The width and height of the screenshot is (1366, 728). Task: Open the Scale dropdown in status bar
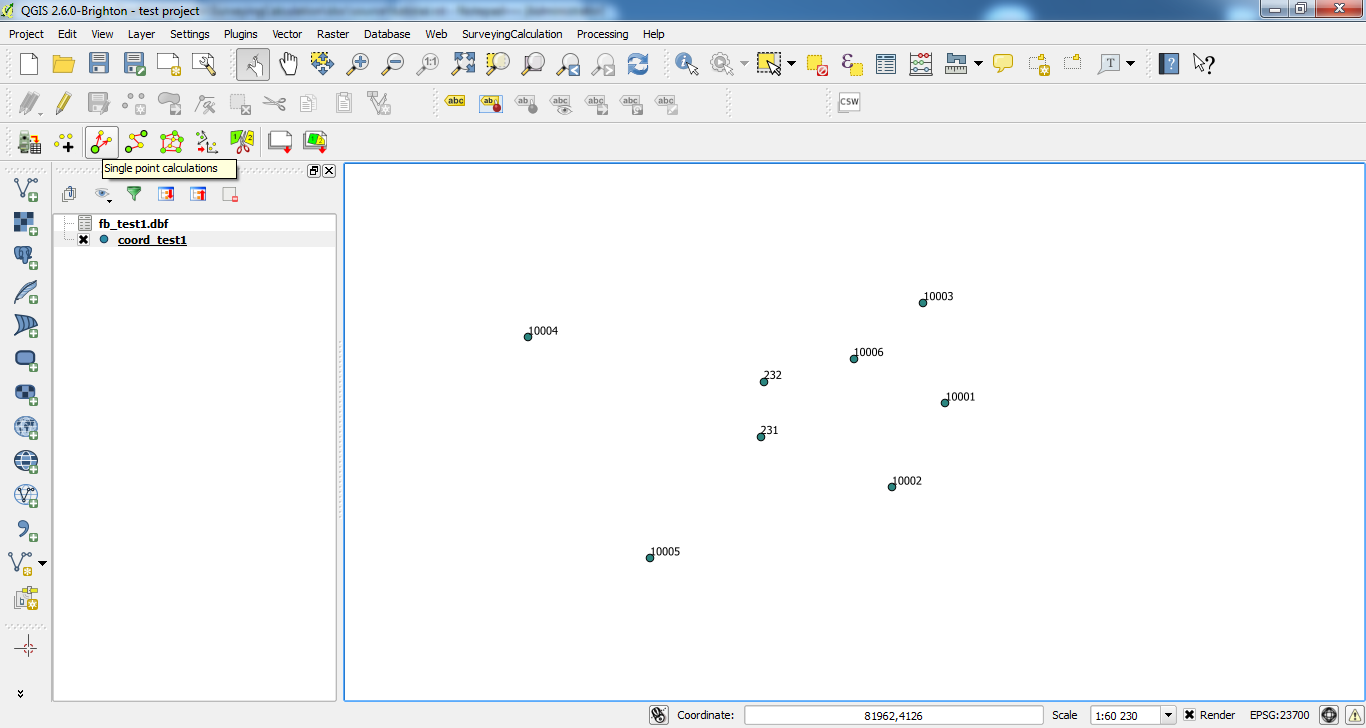(1168, 715)
